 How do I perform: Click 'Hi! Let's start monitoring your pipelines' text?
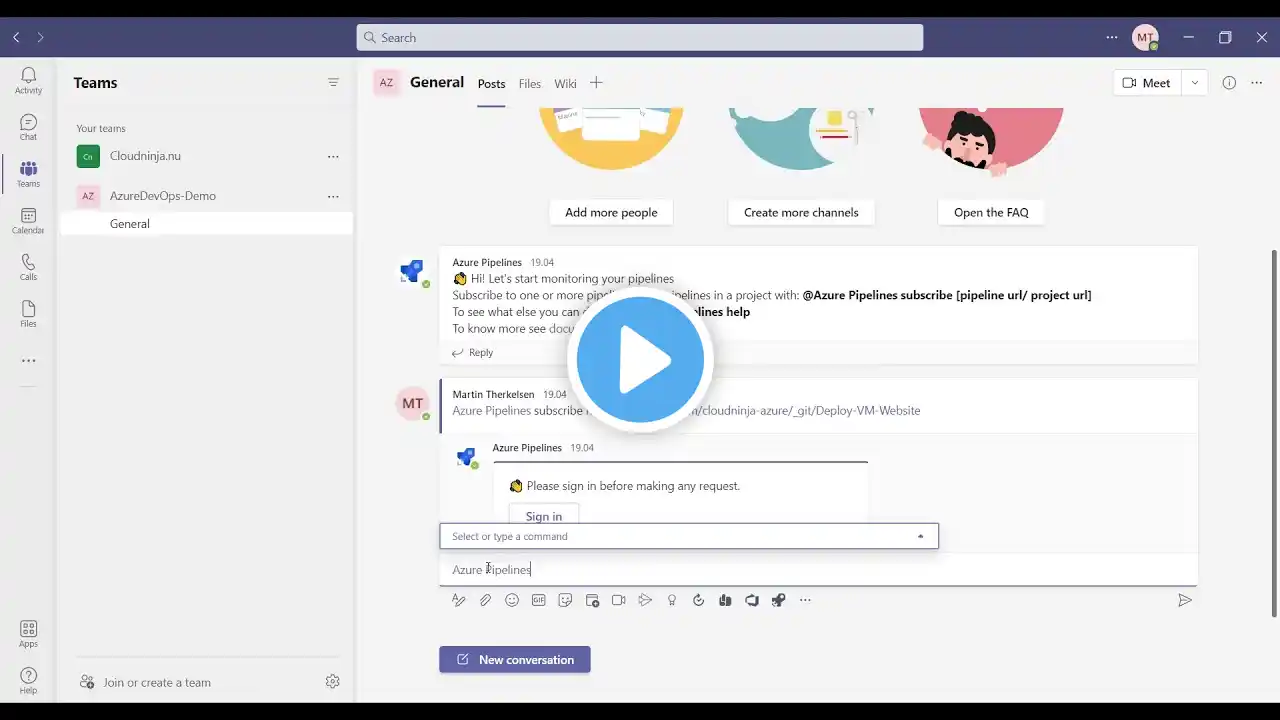pyautogui.click(x=572, y=279)
